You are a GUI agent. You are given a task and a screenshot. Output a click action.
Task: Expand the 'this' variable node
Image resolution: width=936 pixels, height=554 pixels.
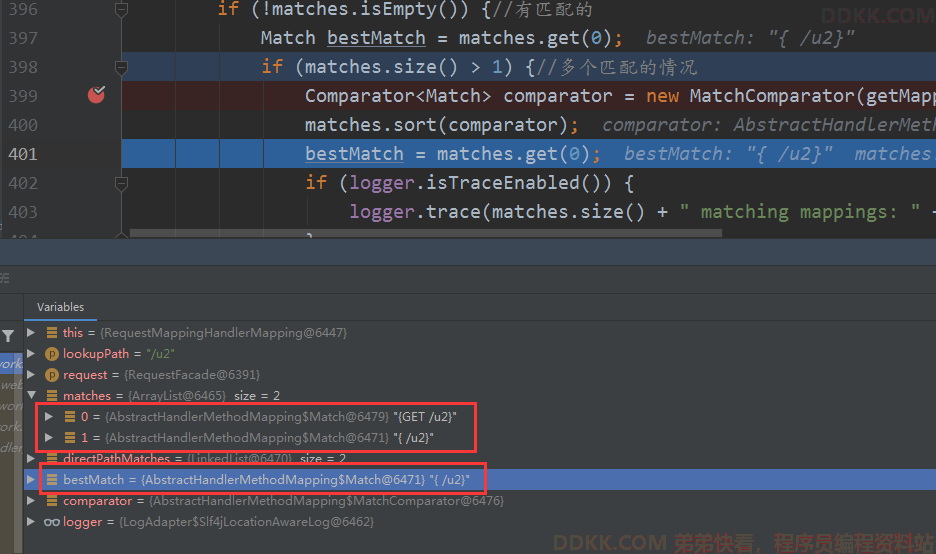(x=31, y=333)
